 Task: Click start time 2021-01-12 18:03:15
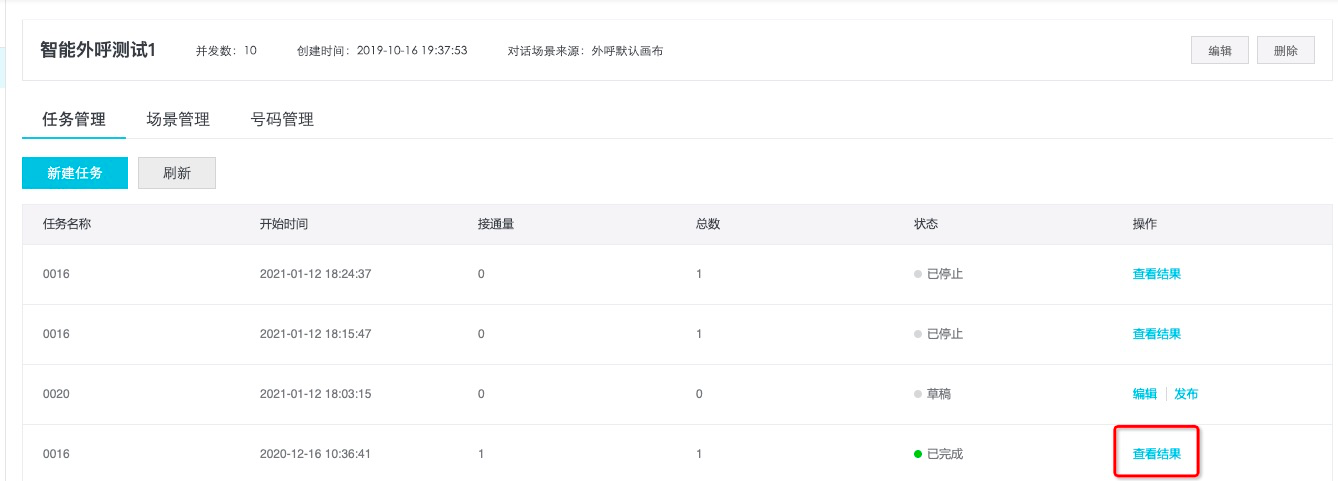click(x=316, y=394)
